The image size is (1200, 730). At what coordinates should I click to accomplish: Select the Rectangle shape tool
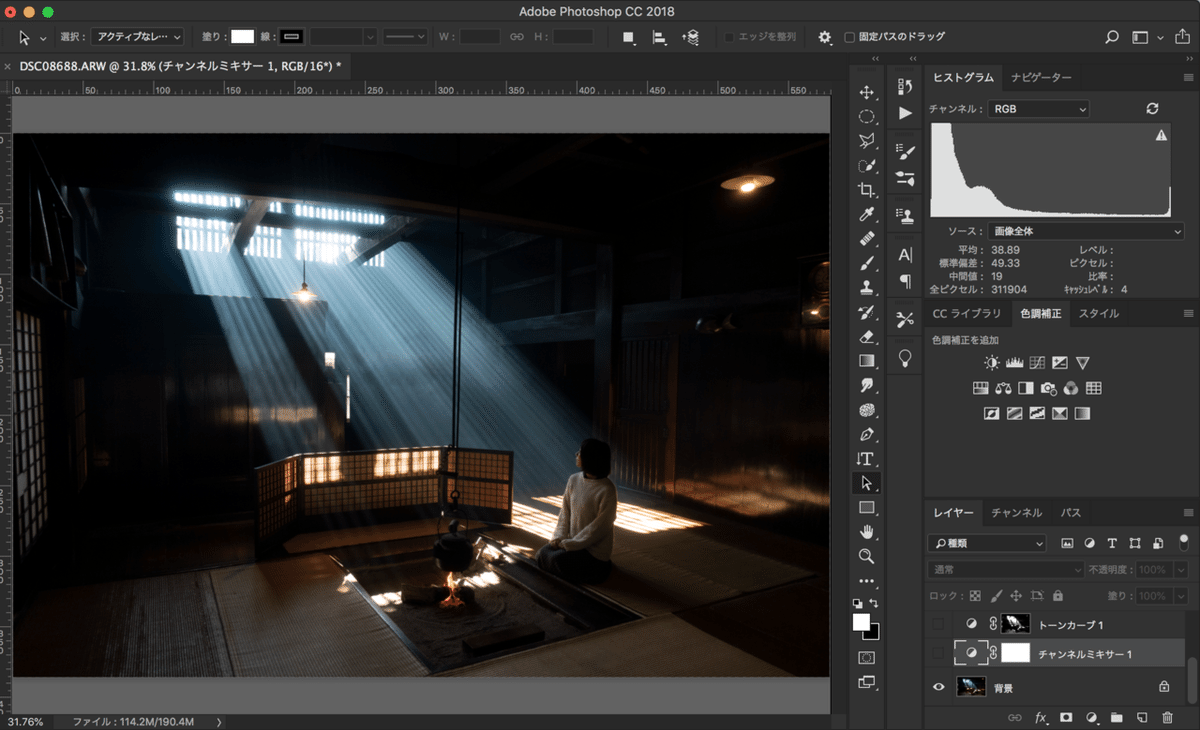tap(866, 507)
